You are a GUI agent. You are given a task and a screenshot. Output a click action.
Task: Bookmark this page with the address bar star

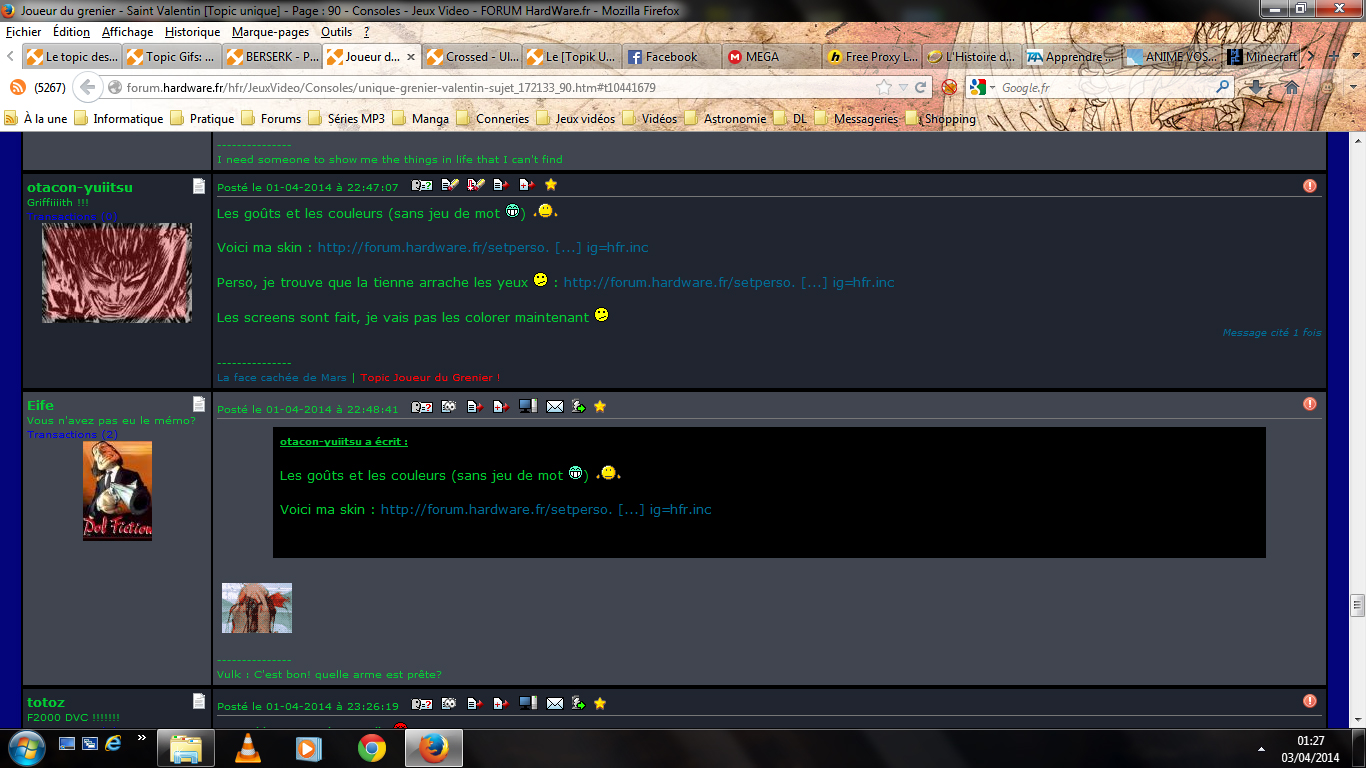pyautogui.click(x=883, y=87)
